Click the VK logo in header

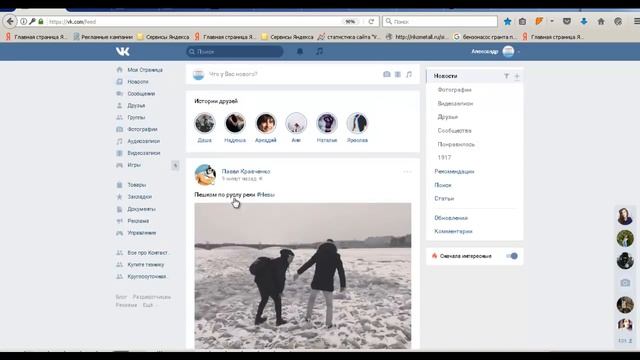point(122,51)
